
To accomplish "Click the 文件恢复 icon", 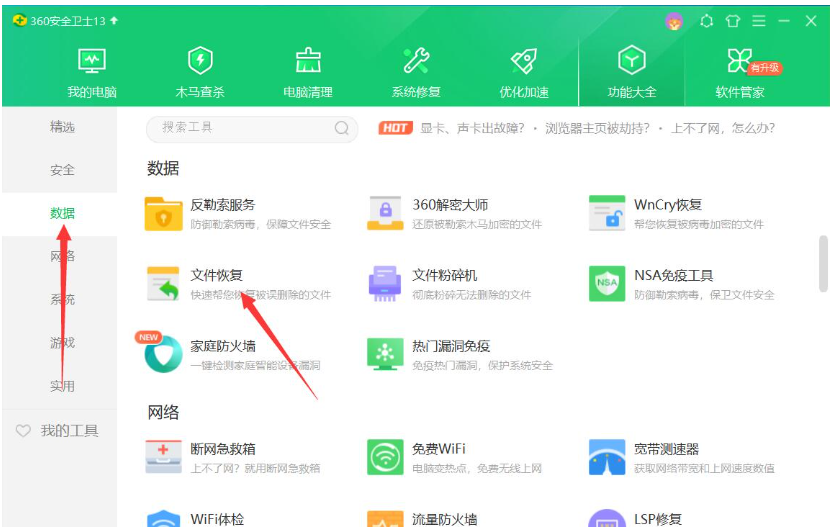I will coord(164,284).
